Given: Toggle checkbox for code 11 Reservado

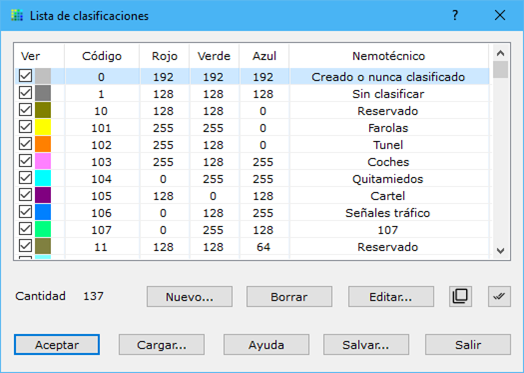Looking at the screenshot, I should (25, 246).
